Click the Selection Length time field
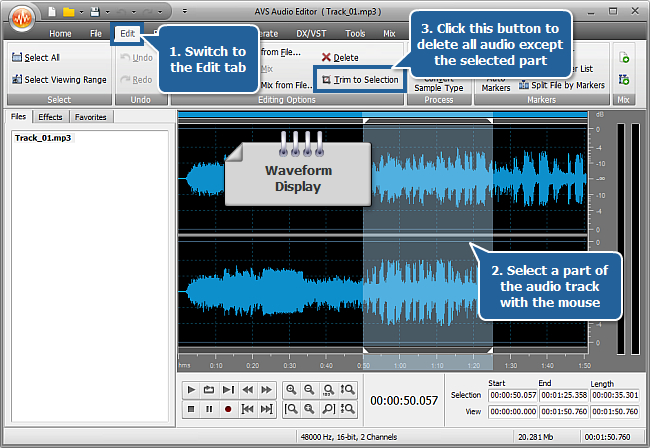Image resolution: width=650 pixels, height=448 pixels. click(x=615, y=395)
